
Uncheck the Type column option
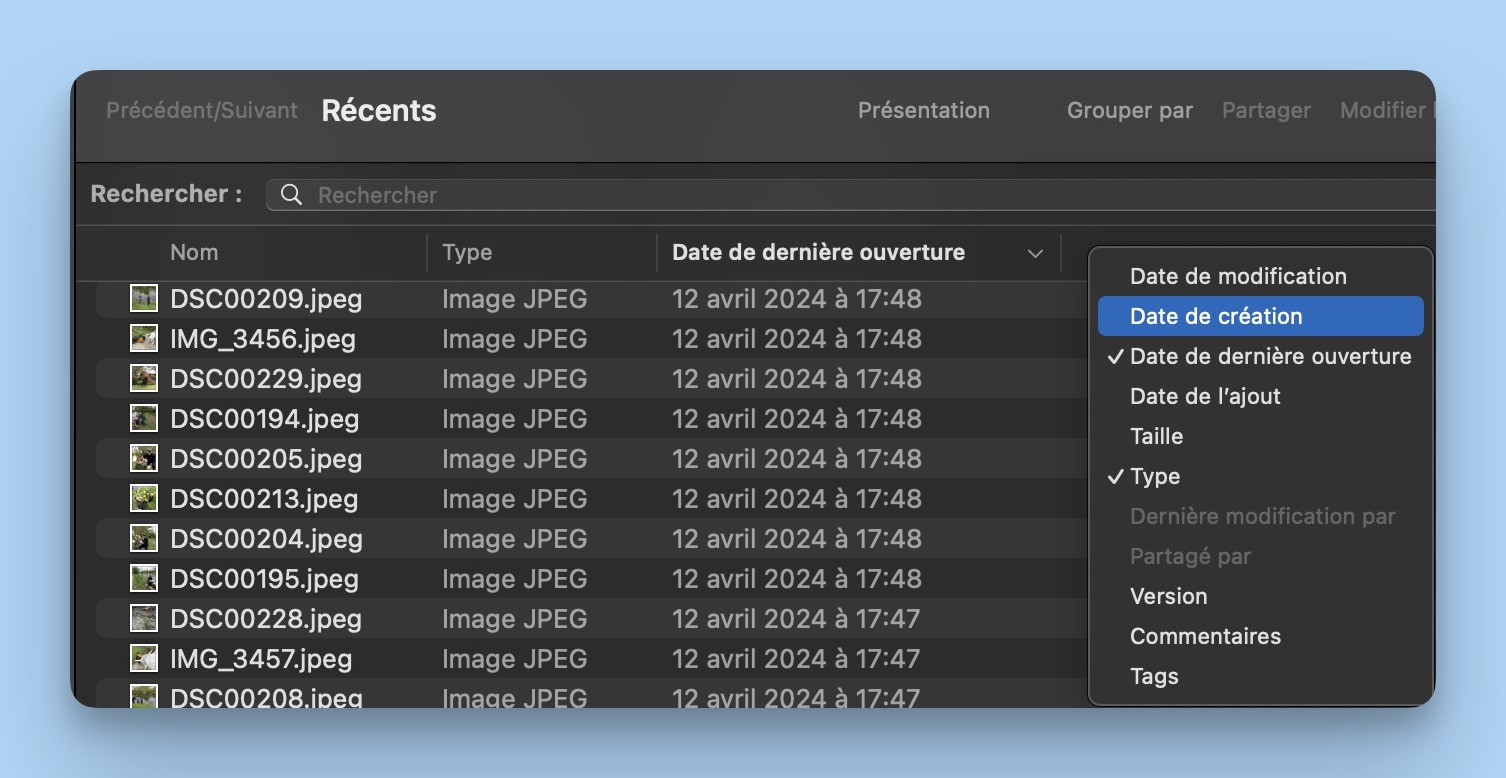[1155, 476]
